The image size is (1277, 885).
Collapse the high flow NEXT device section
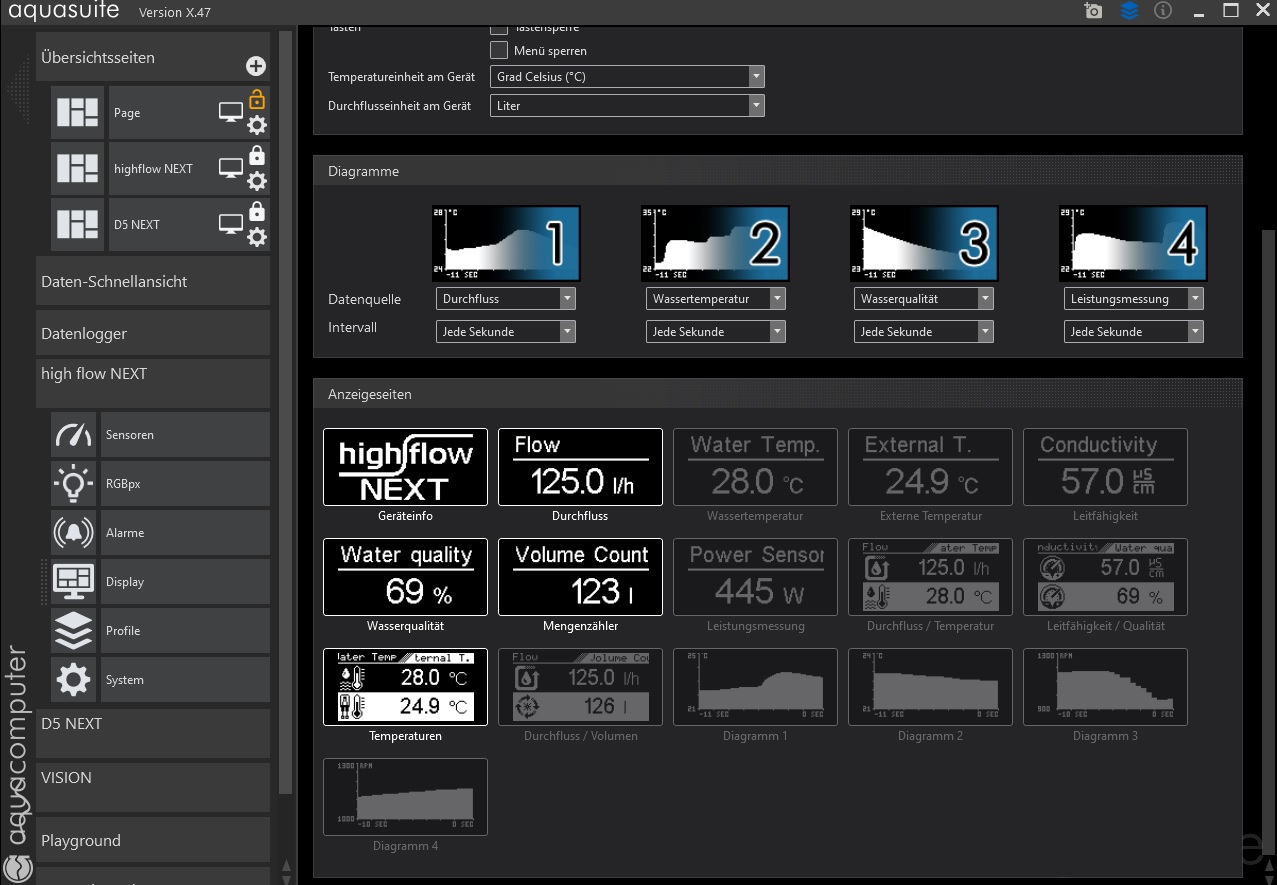click(153, 383)
